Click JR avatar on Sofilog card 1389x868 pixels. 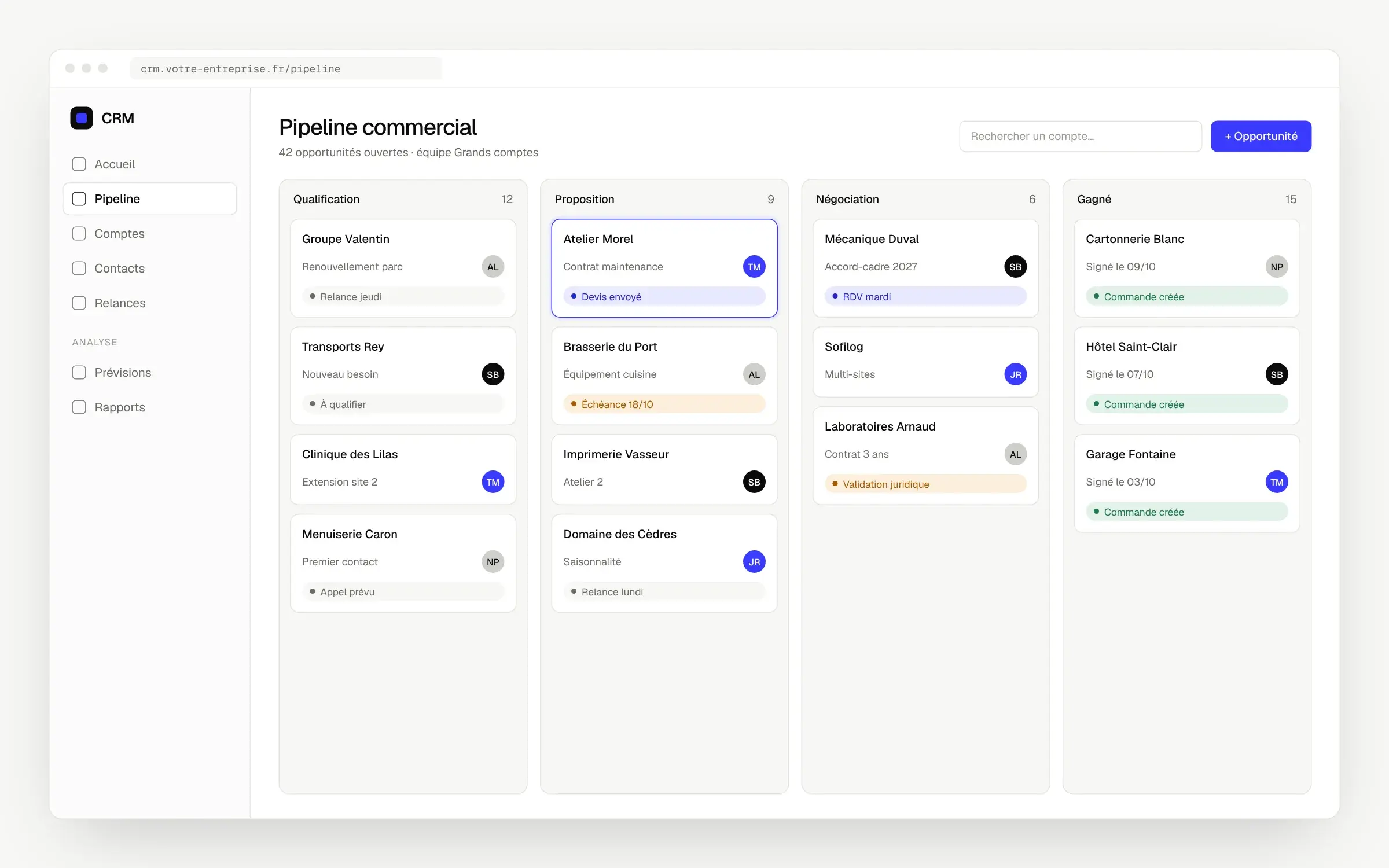(x=1016, y=374)
